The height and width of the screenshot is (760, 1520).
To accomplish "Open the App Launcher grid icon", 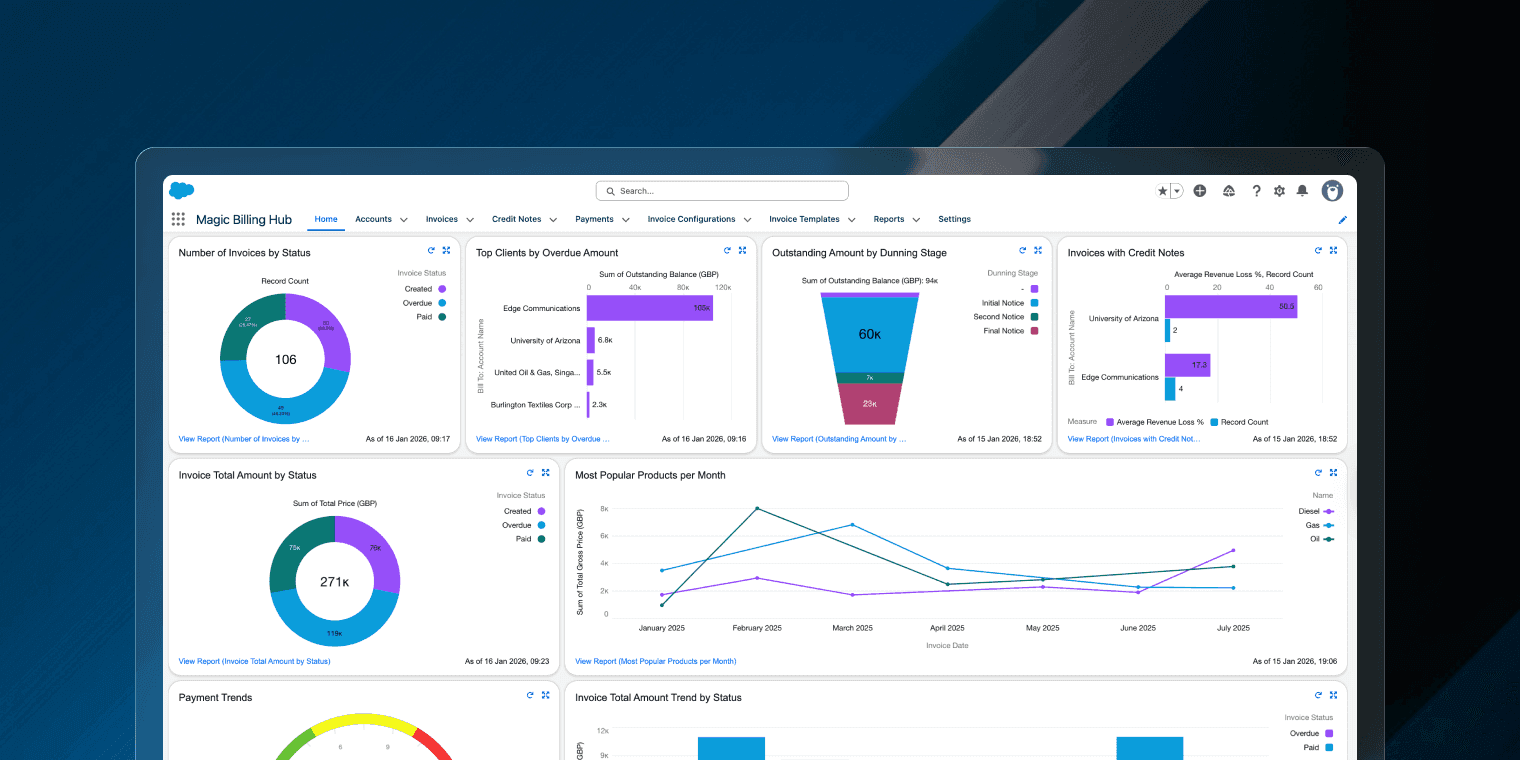I will (x=178, y=219).
